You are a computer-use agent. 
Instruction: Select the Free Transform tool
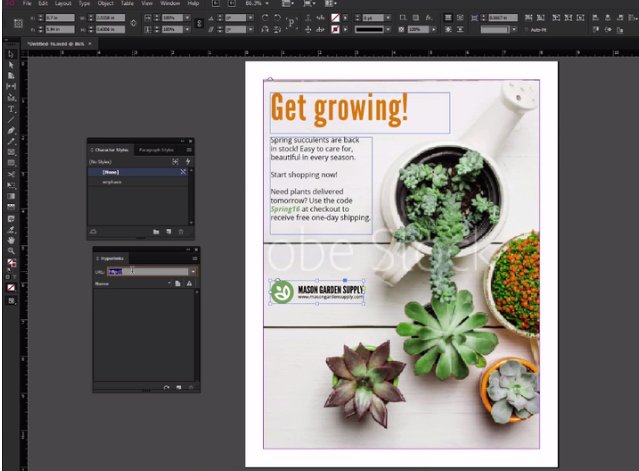click(x=11, y=185)
